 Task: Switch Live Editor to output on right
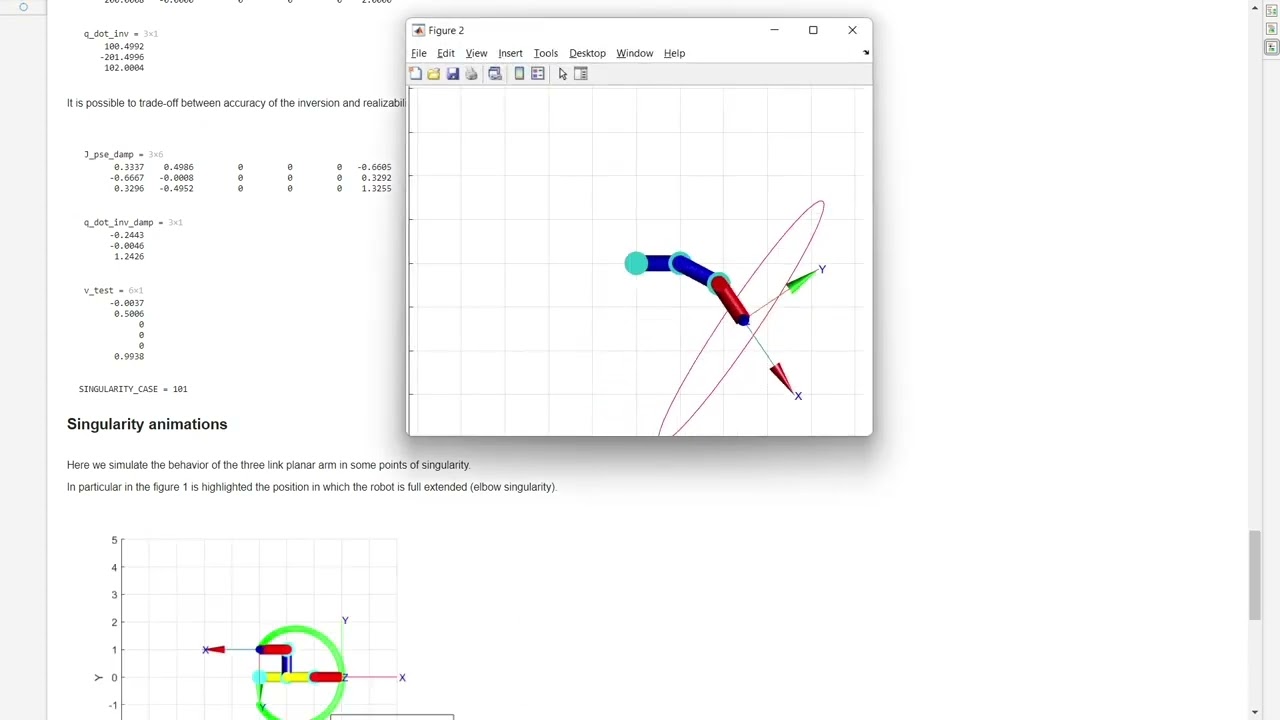tap(1272, 10)
